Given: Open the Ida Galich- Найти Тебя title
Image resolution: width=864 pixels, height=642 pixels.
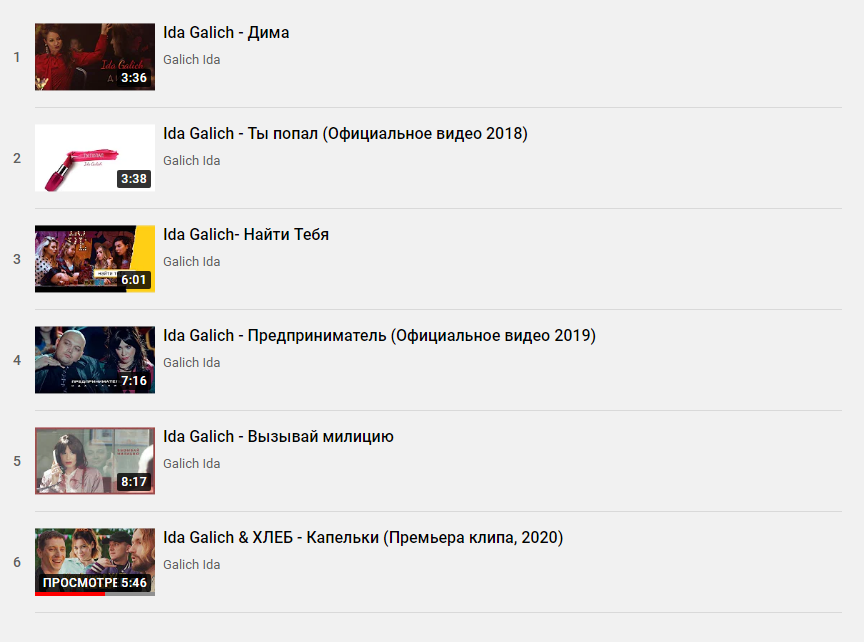Looking at the screenshot, I should (x=246, y=235).
